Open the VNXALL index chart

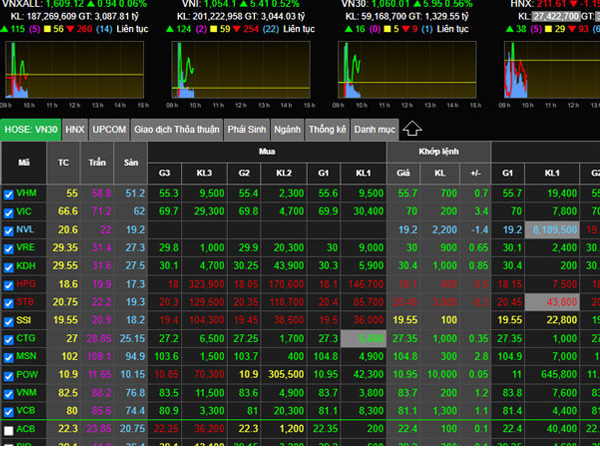click(74, 70)
